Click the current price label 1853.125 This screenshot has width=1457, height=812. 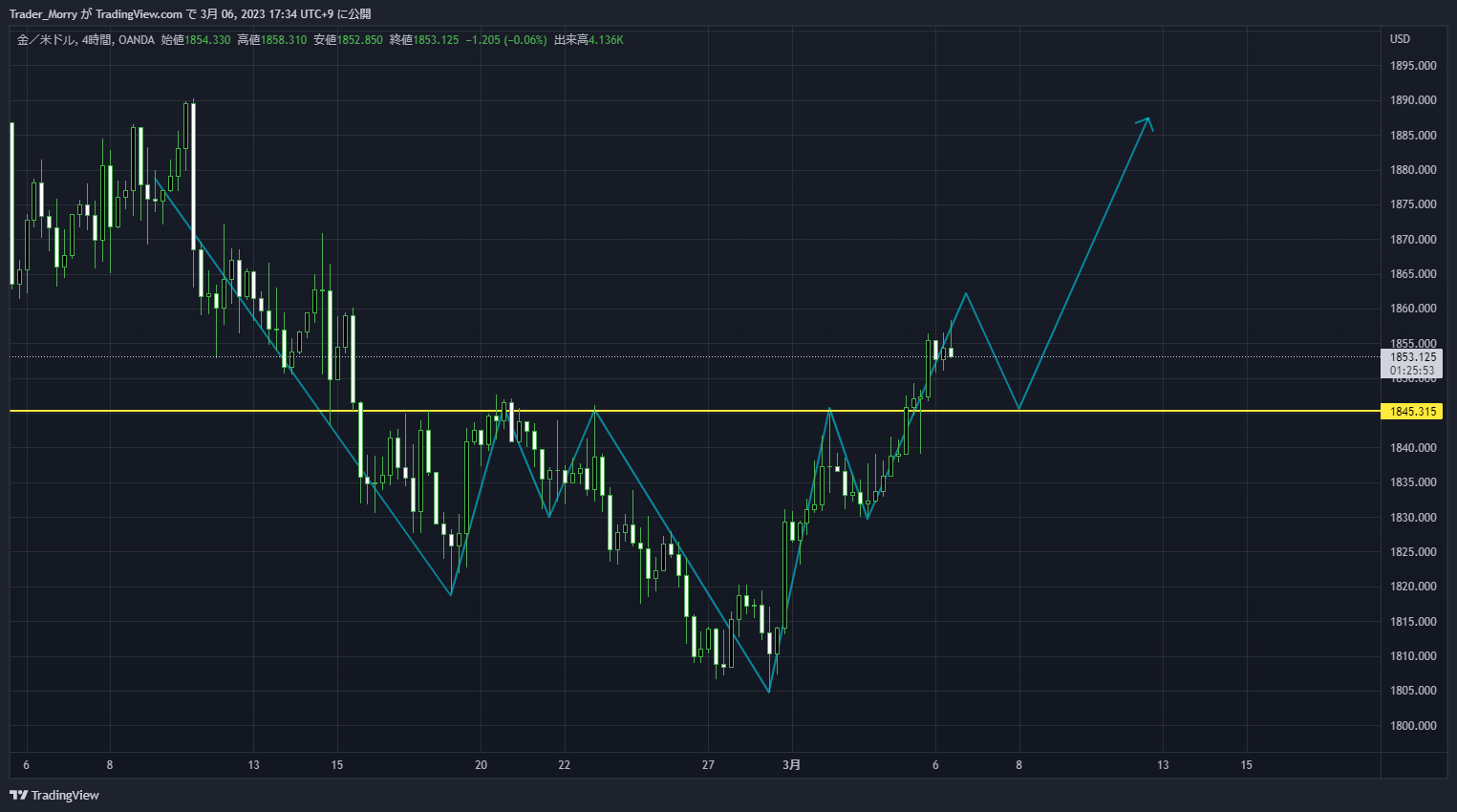coord(1412,357)
